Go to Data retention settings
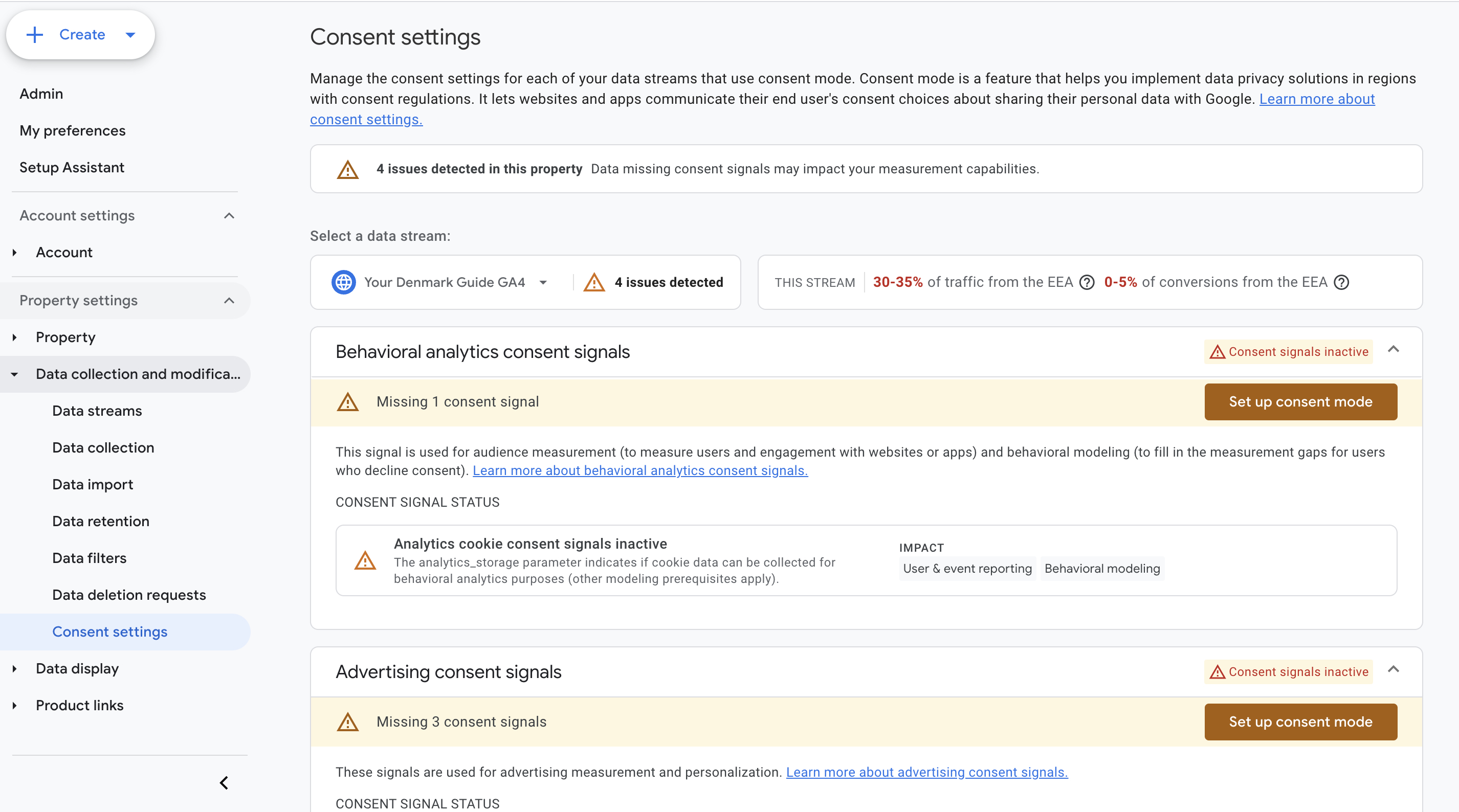1459x812 pixels. tap(101, 521)
